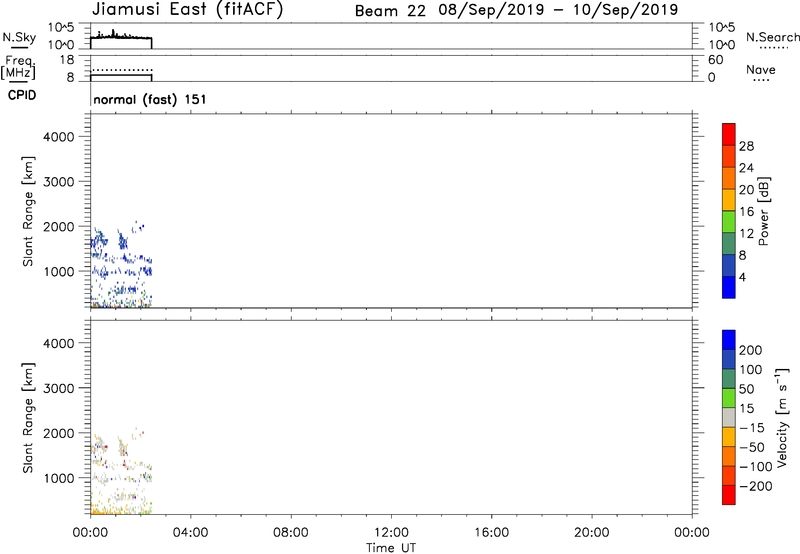Click the '08:00' time tick label
The height and width of the screenshot is (554, 800).
click(291, 533)
